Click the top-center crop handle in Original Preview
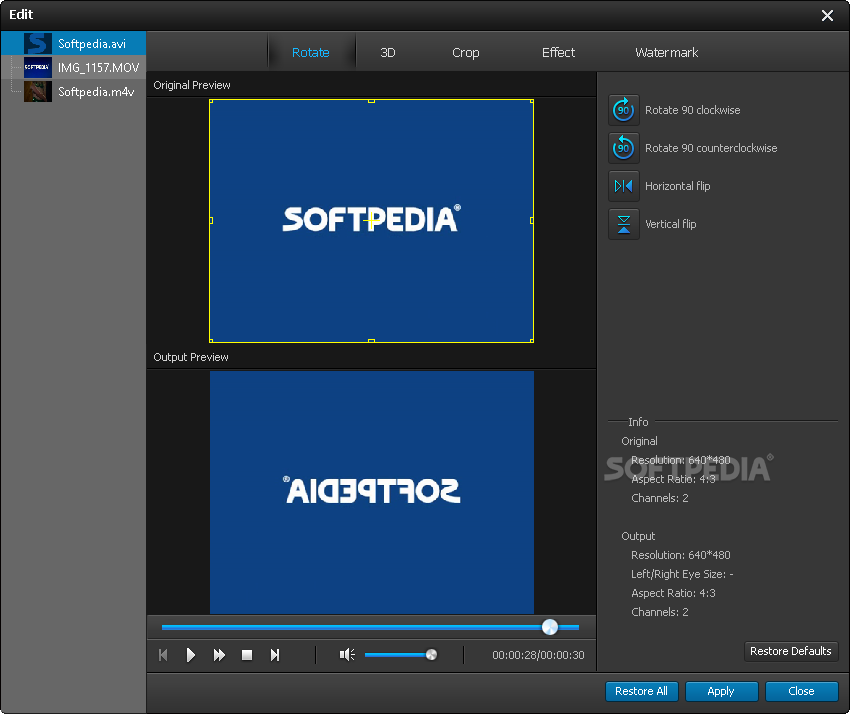 371,101
